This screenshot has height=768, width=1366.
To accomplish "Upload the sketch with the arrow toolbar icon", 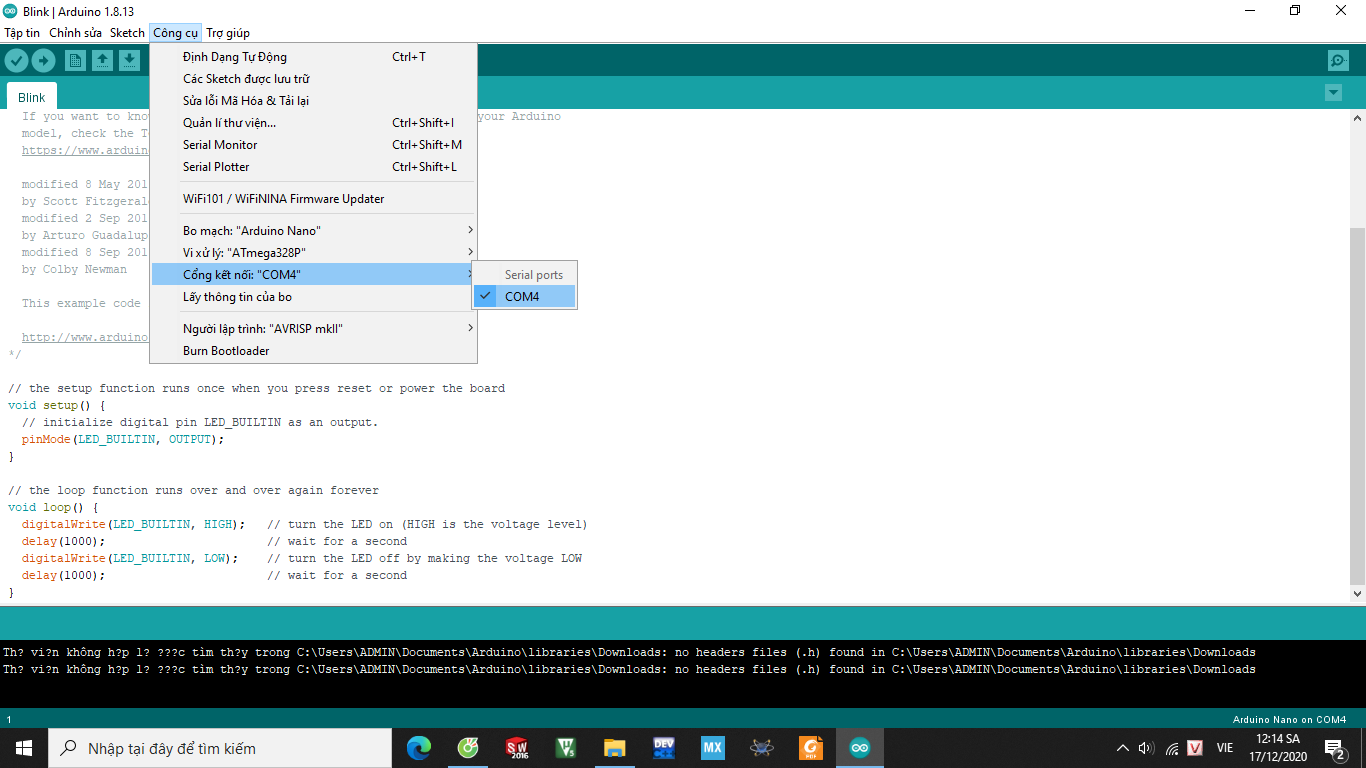I will click(x=43, y=60).
